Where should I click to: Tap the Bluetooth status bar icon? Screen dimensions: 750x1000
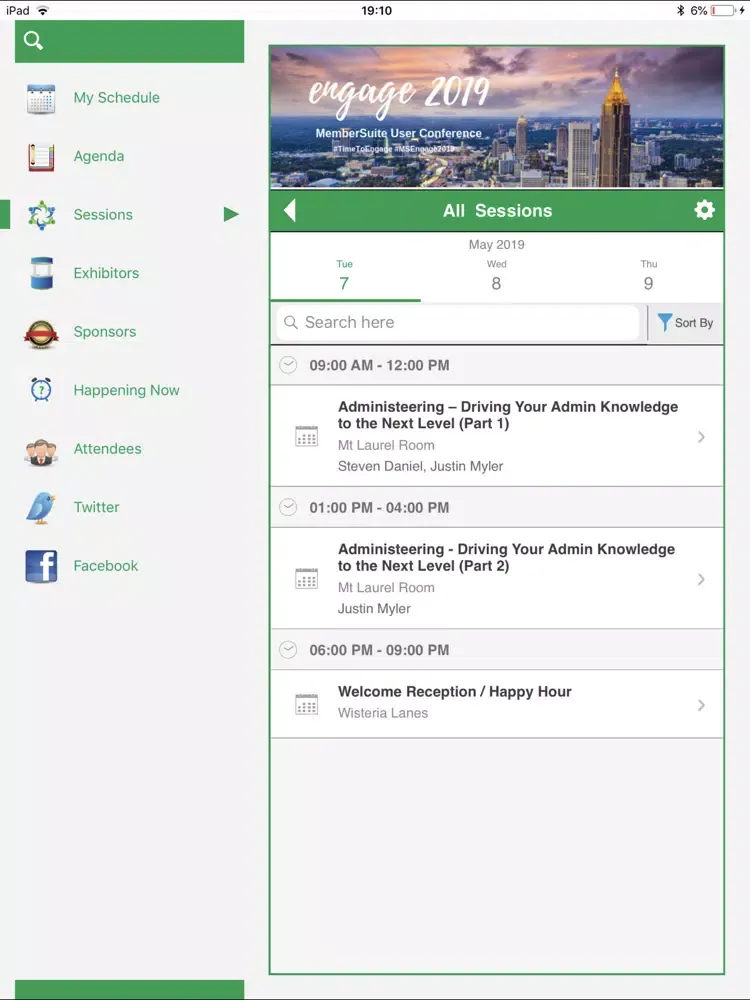pos(680,10)
